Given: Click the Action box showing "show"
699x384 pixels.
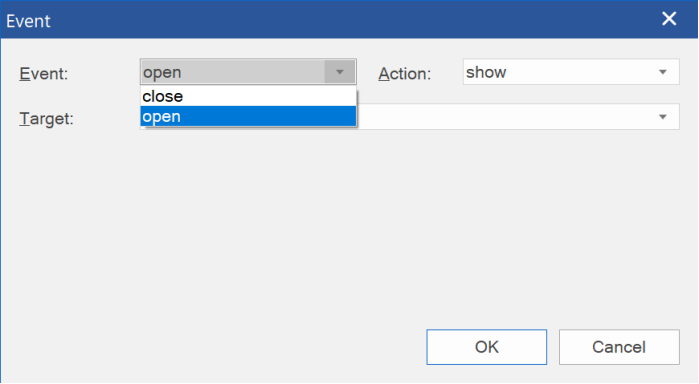Looking at the screenshot, I should click(571, 72).
